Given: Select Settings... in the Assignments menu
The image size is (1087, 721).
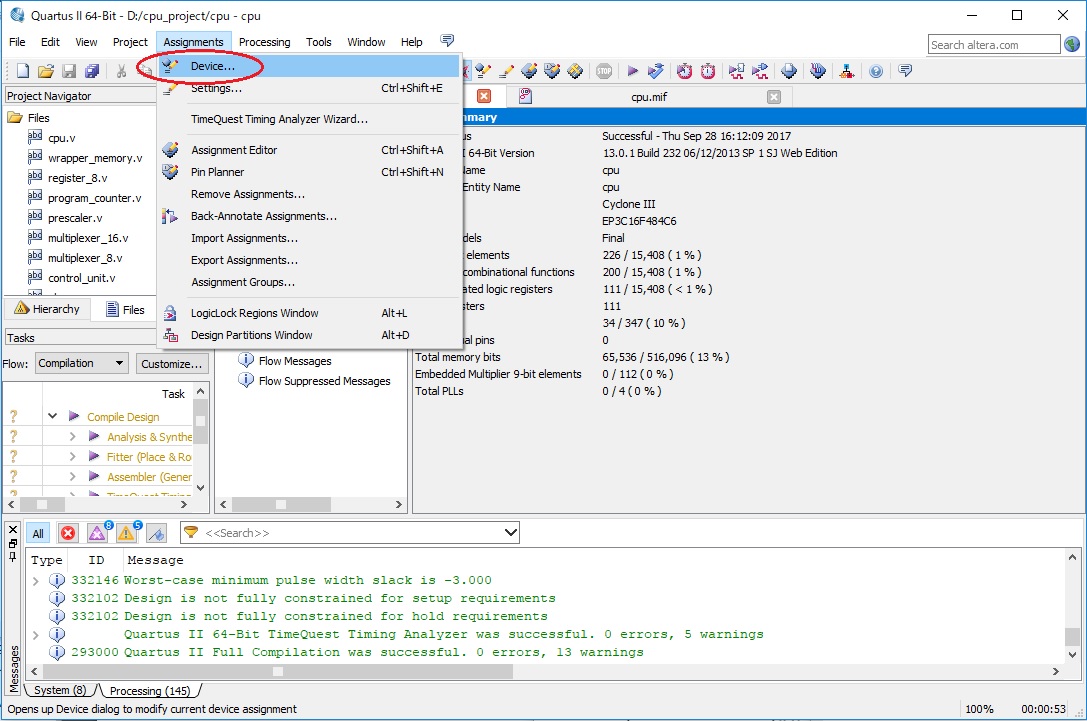Looking at the screenshot, I should [x=309, y=88].
